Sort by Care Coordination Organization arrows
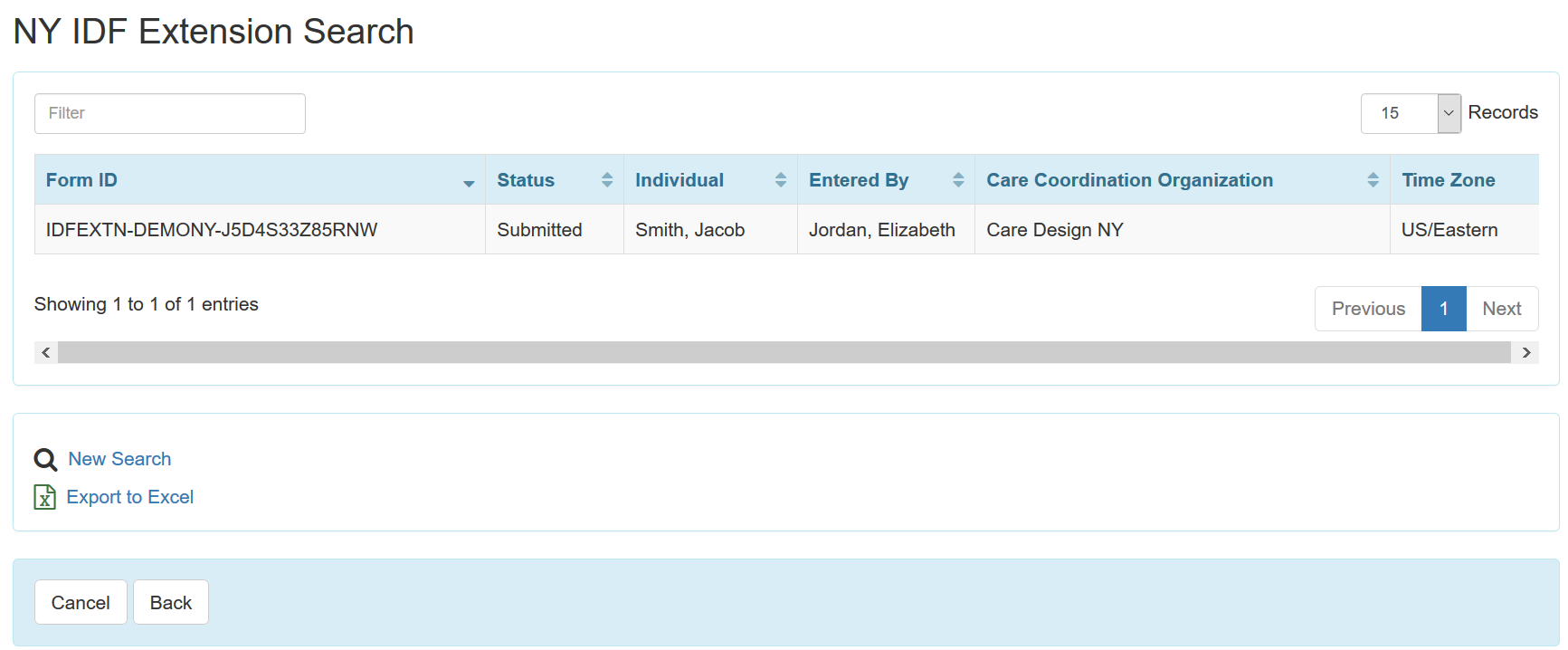This screenshot has height=650, width=1568. (1373, 180)
